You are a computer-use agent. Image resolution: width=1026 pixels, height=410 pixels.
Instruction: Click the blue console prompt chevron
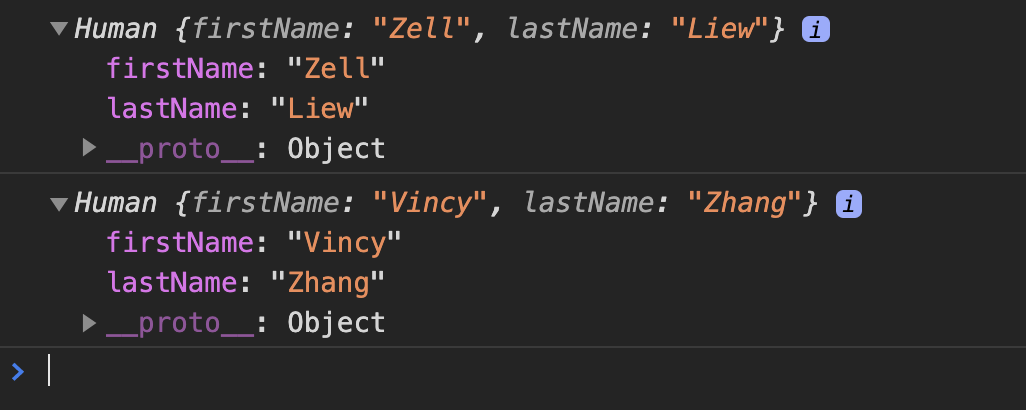tap(18, 372)
